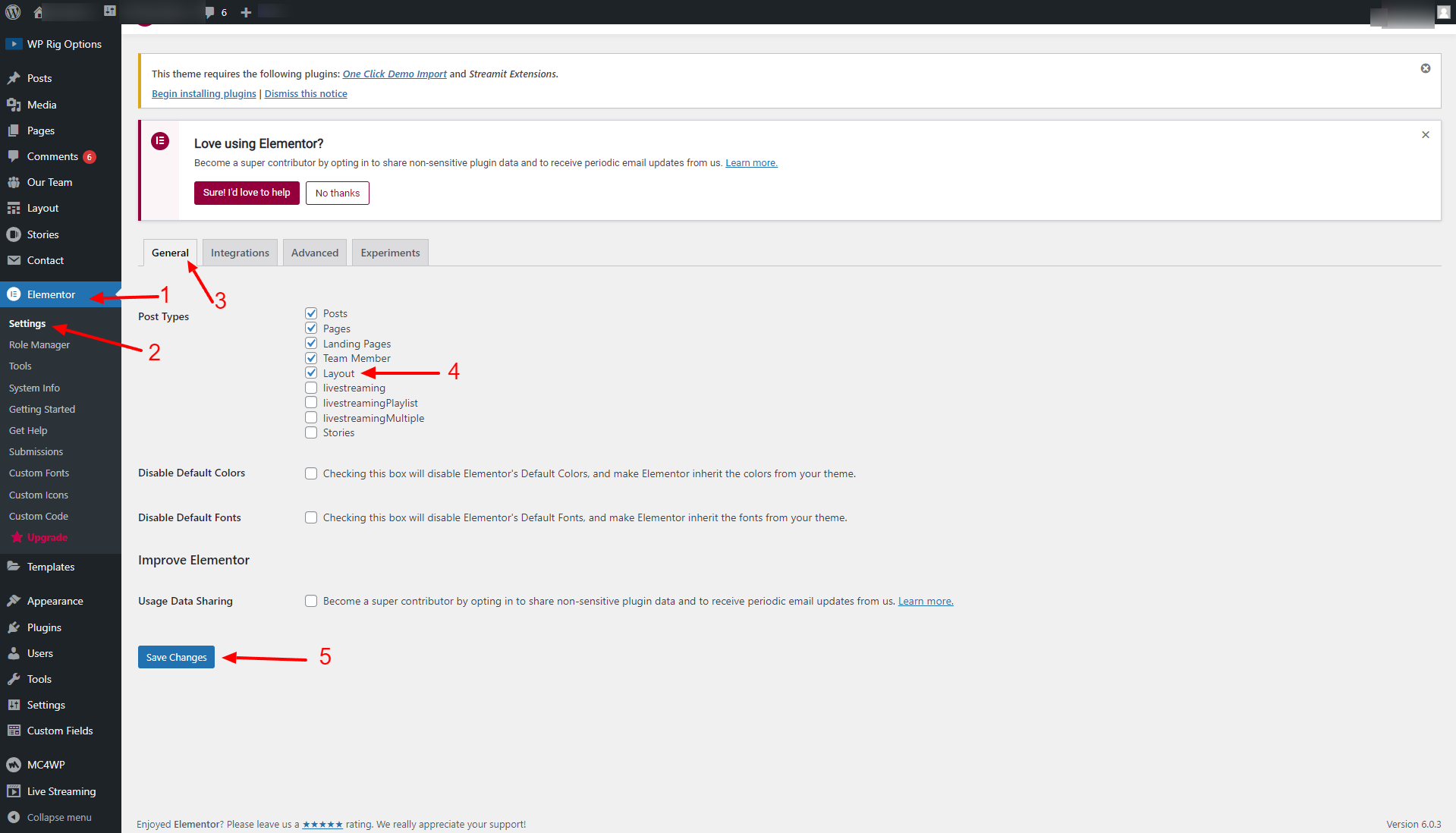Image resolution: width=1456 pixels, height=833 pixels.
Task: Enable the livestreaming checkbox
Action: click(x=311, y=388)
